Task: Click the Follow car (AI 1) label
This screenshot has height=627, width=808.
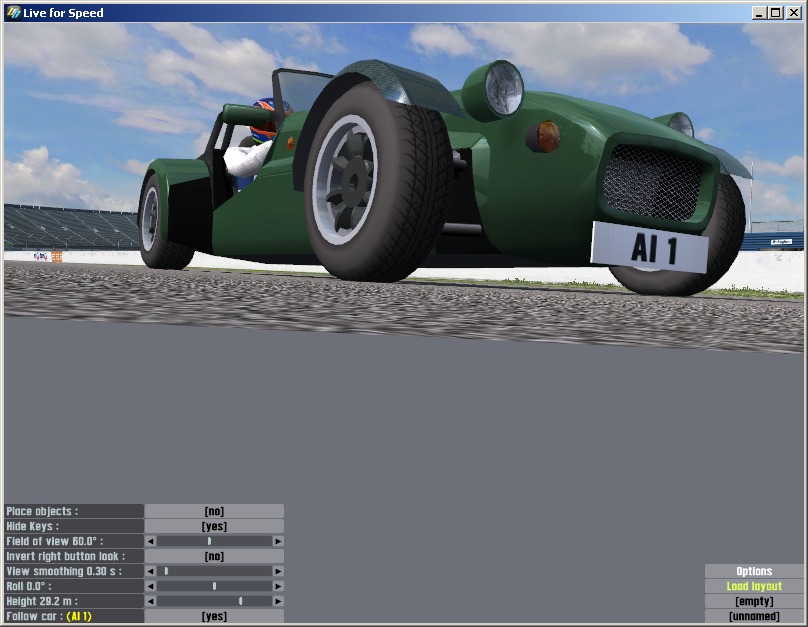Action: [74, 616]
